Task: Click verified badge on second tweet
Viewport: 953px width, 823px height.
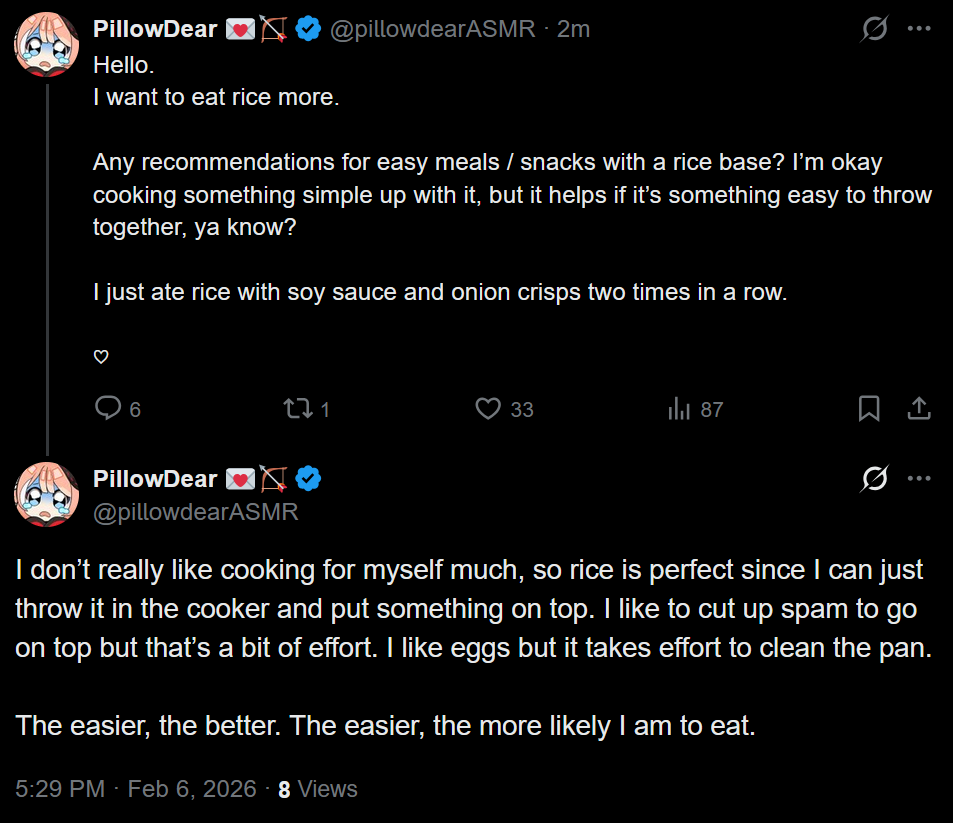Action: tap(308, 479)
